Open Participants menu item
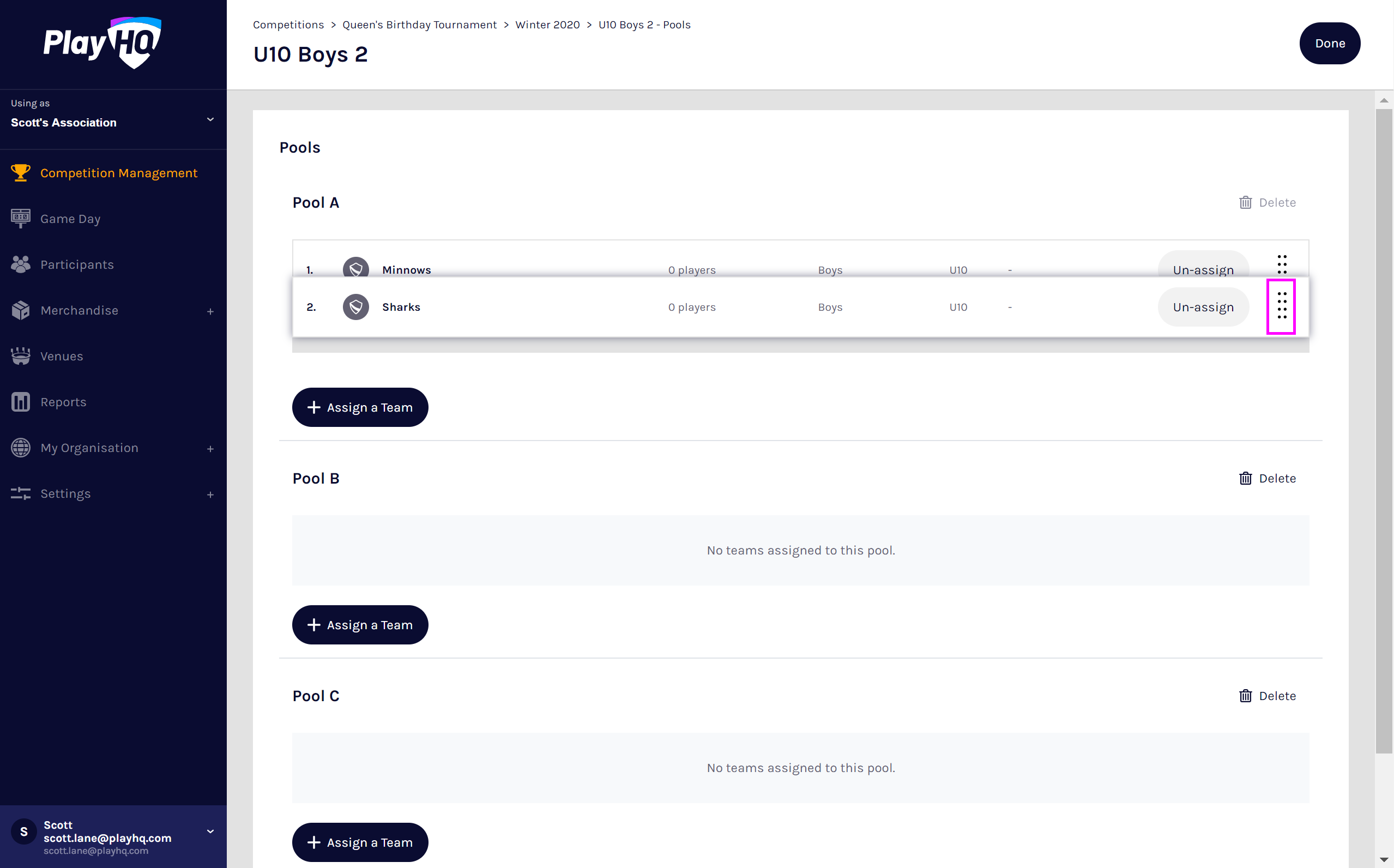Viewport: 1394px width, 868px height. (x=77, y=264)
